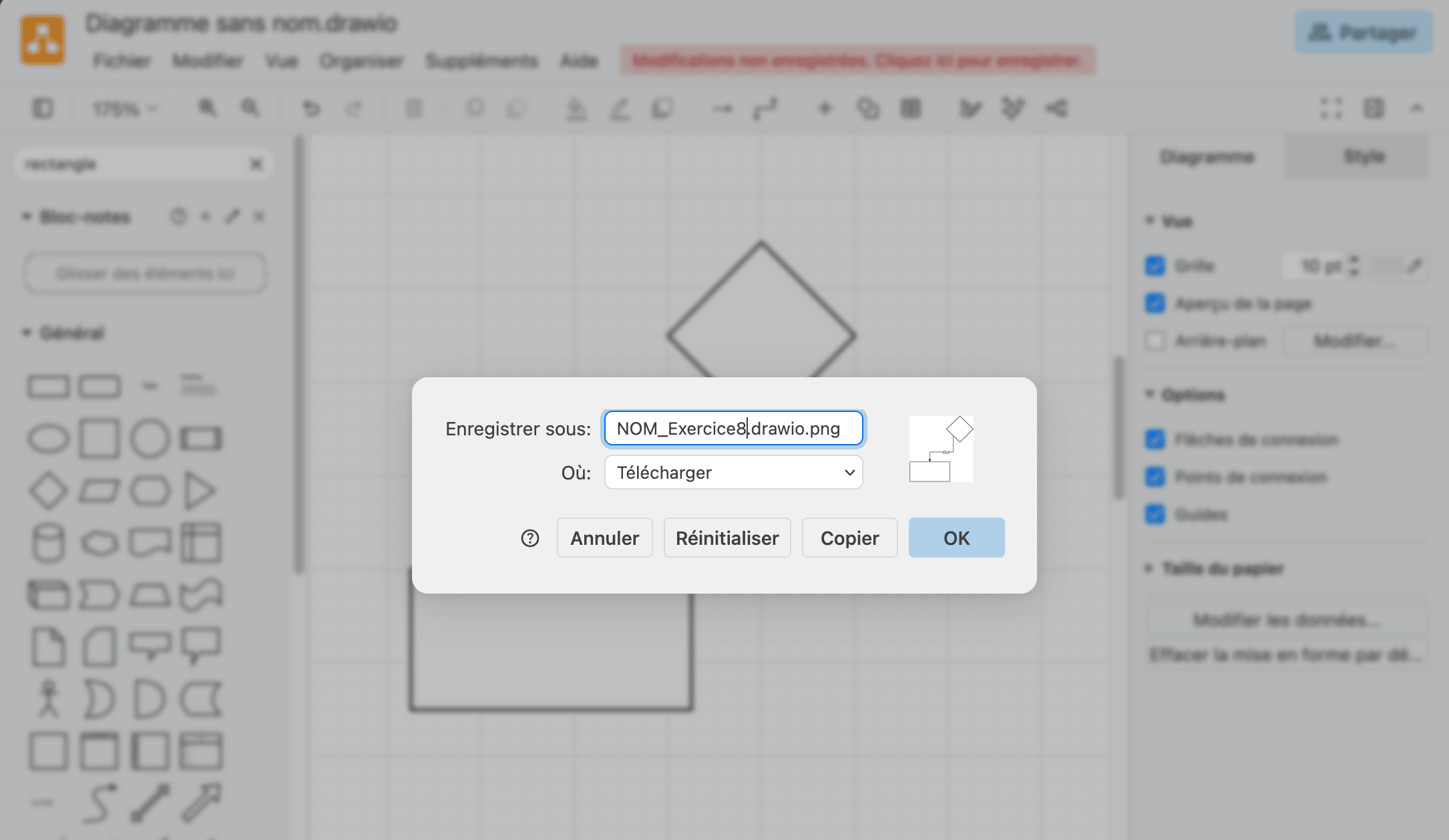Toggle Flèches de connexion checkbox

(x=1155, y=439)
